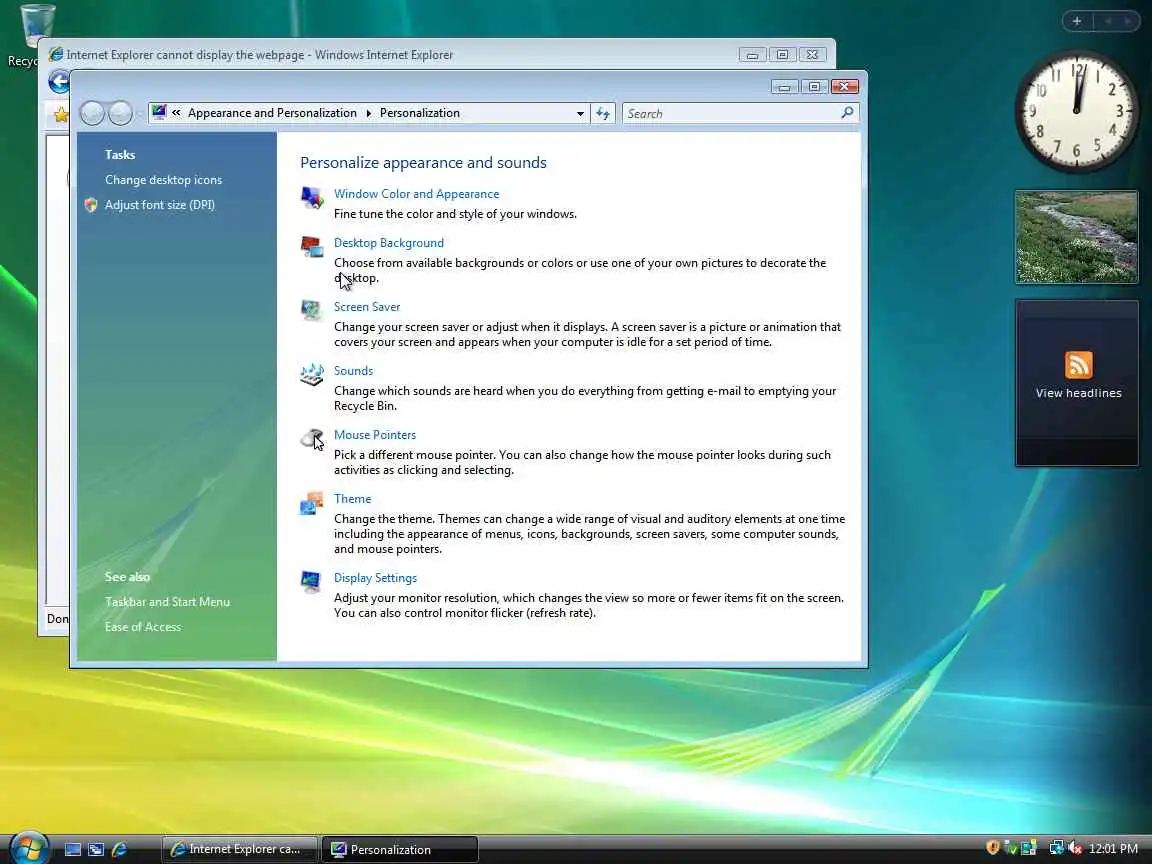The width and height of the screenshot is (1152, 864).
Task: Switch to Personalization taskbar button
Action: point(400,849)
